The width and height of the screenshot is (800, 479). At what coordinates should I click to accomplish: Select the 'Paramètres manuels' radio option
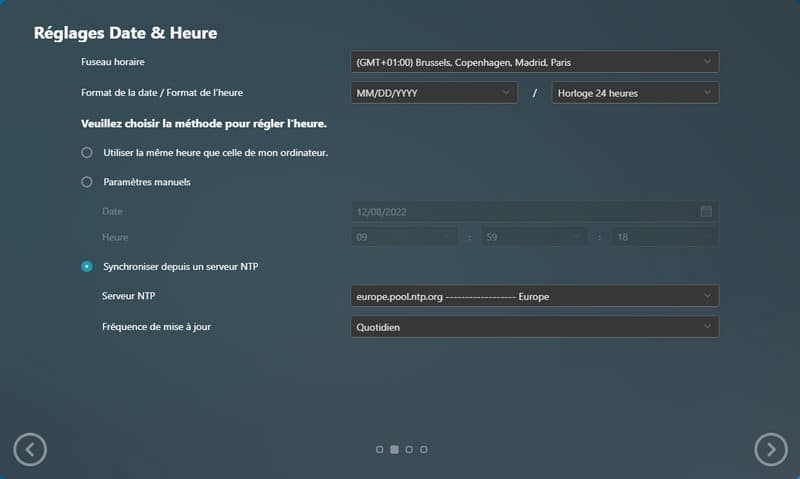[x=87, y=182]
